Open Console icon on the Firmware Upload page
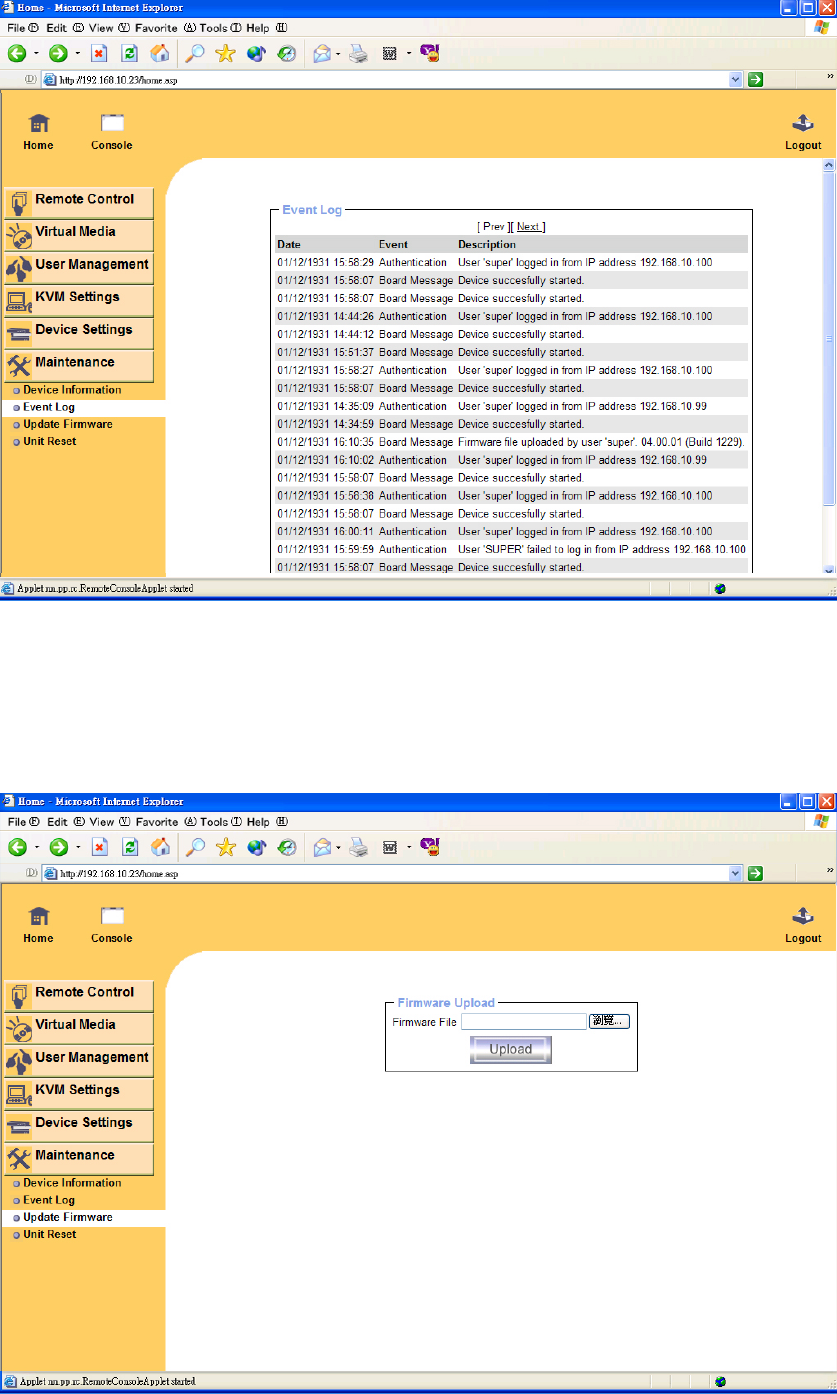Screen dimensions: 837x1394 pos(112,924)
